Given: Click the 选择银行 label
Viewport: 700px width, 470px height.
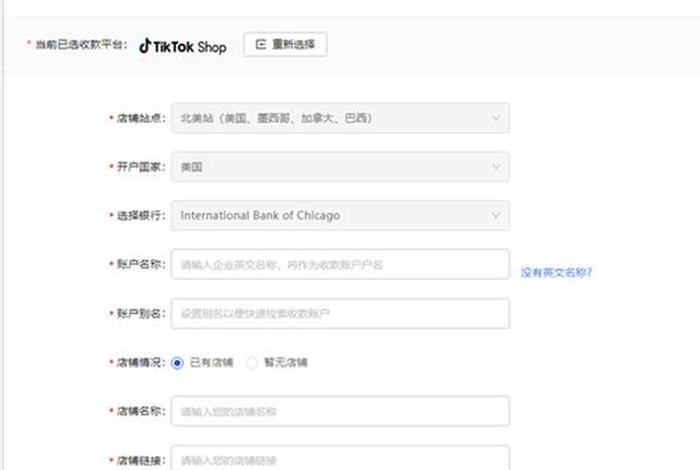Looking at the screenshot, I should click(141, 216).
